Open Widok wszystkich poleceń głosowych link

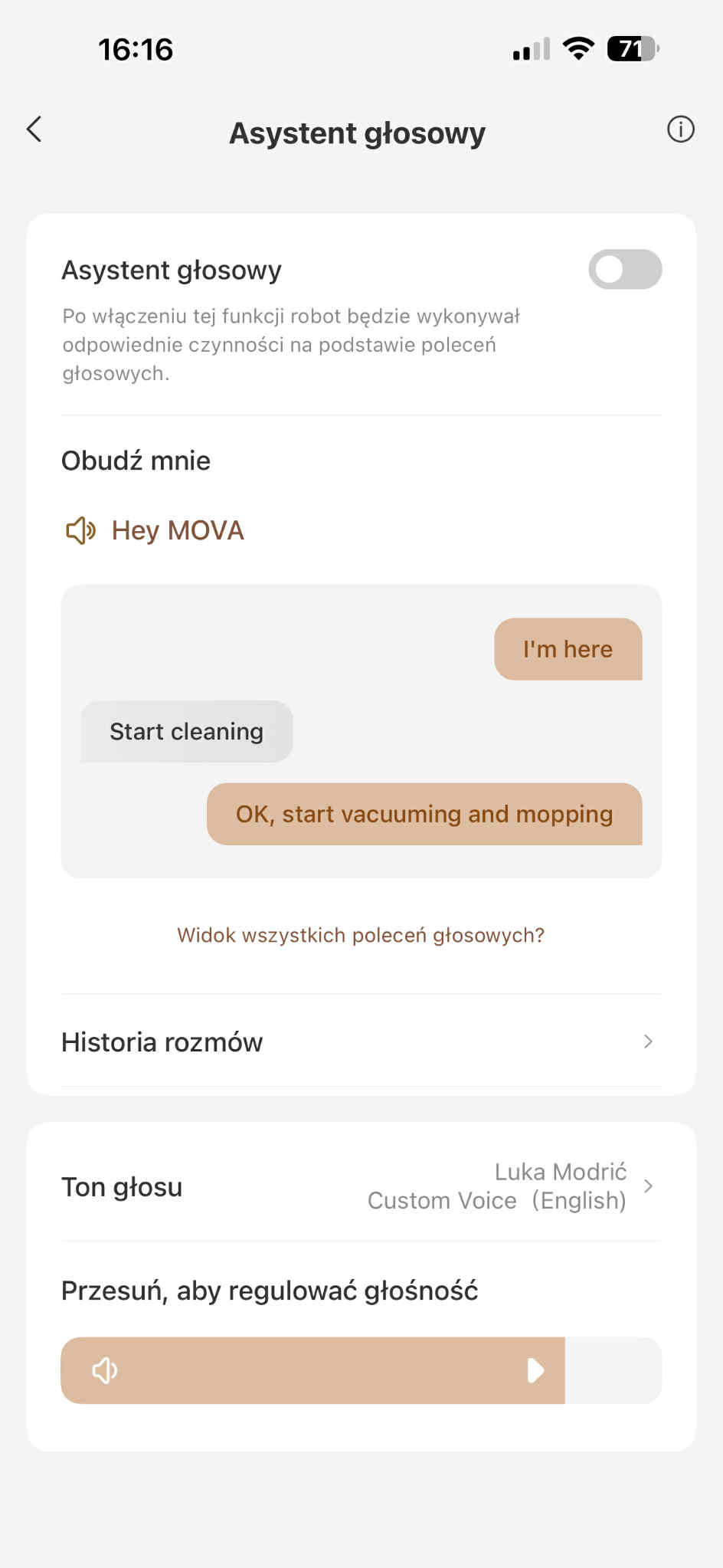361,935
